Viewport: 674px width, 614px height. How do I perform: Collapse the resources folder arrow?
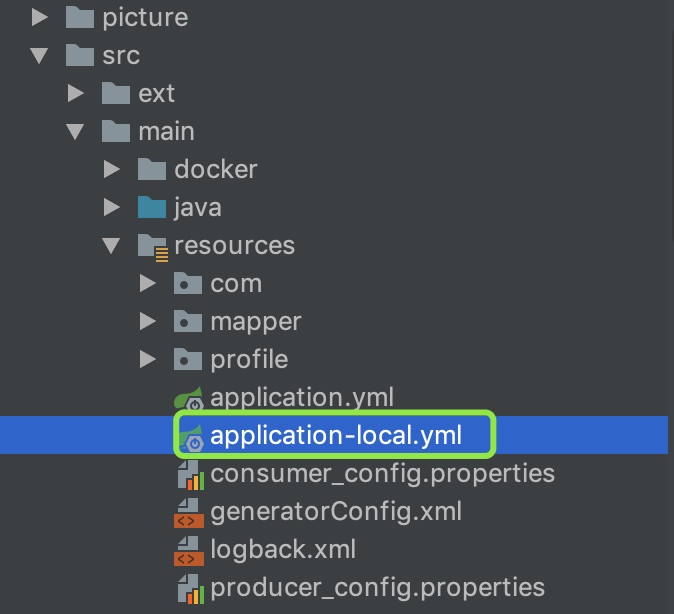click(111, 246)
